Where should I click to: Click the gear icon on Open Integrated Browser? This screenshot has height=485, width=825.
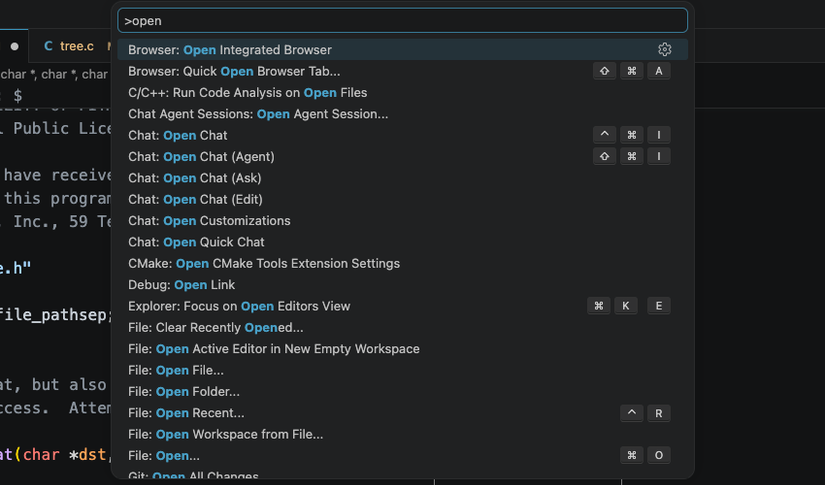pos(665,49)
